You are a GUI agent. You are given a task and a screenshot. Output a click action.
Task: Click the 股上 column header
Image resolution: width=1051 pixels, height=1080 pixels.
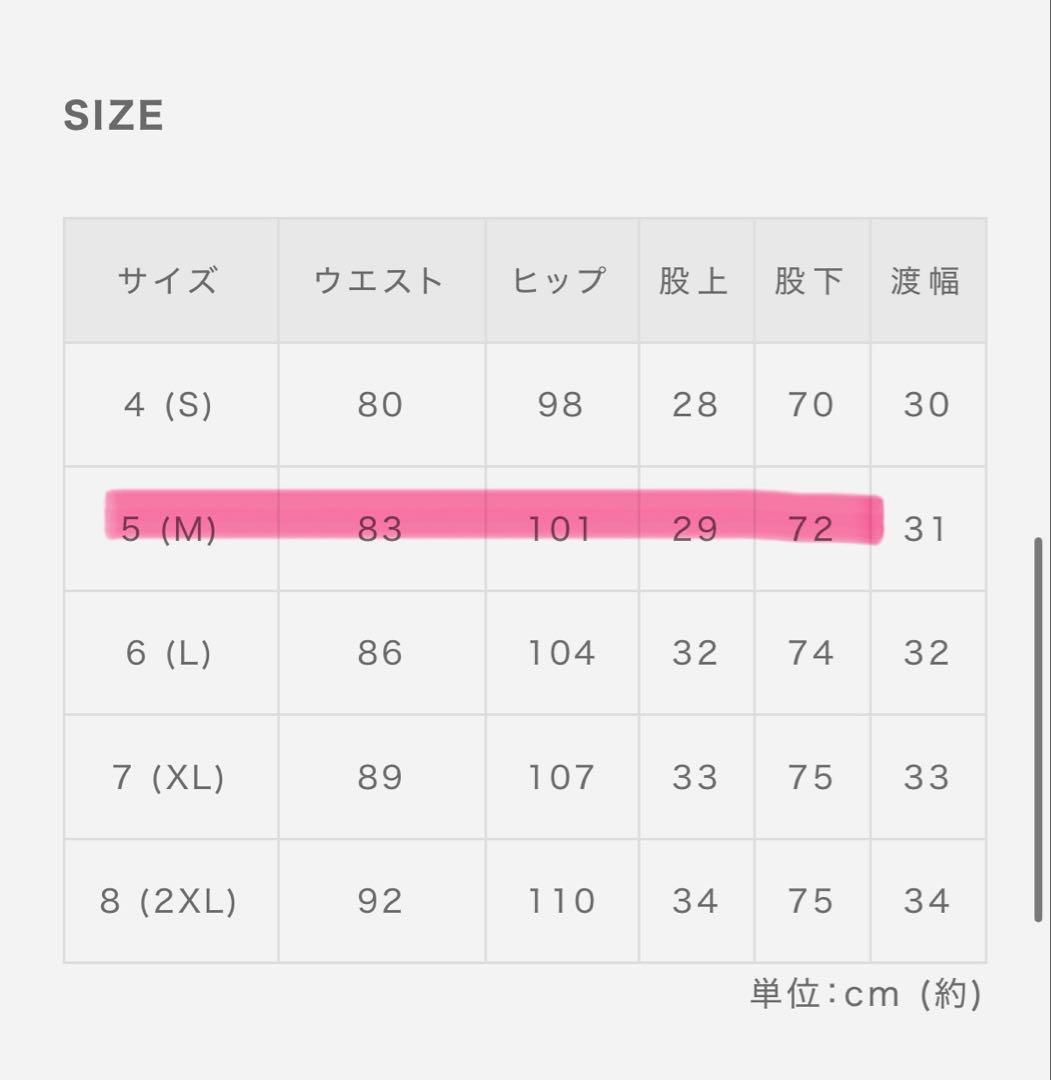(x=695, y=281)
